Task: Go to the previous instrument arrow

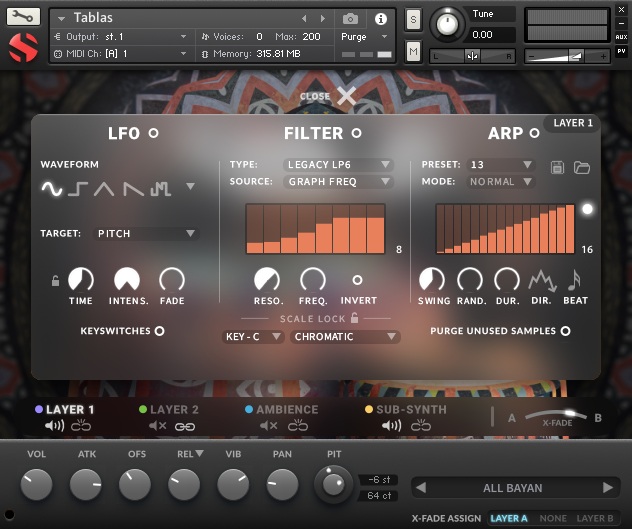Action: tap(304, 19)
